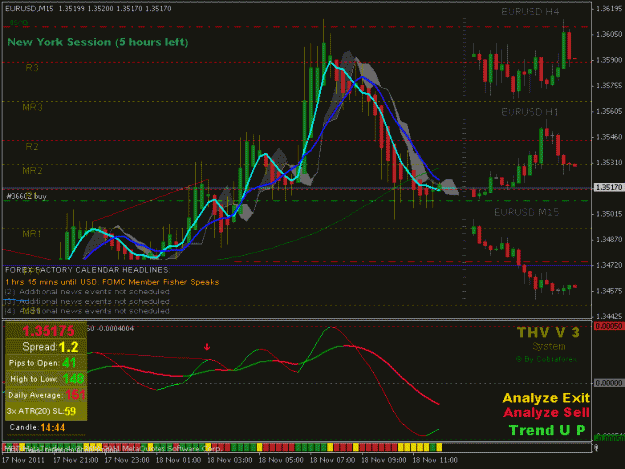Click the 'High to Low: 148' readout
Viewport: 625px width, 469px height.
[47, 379]
